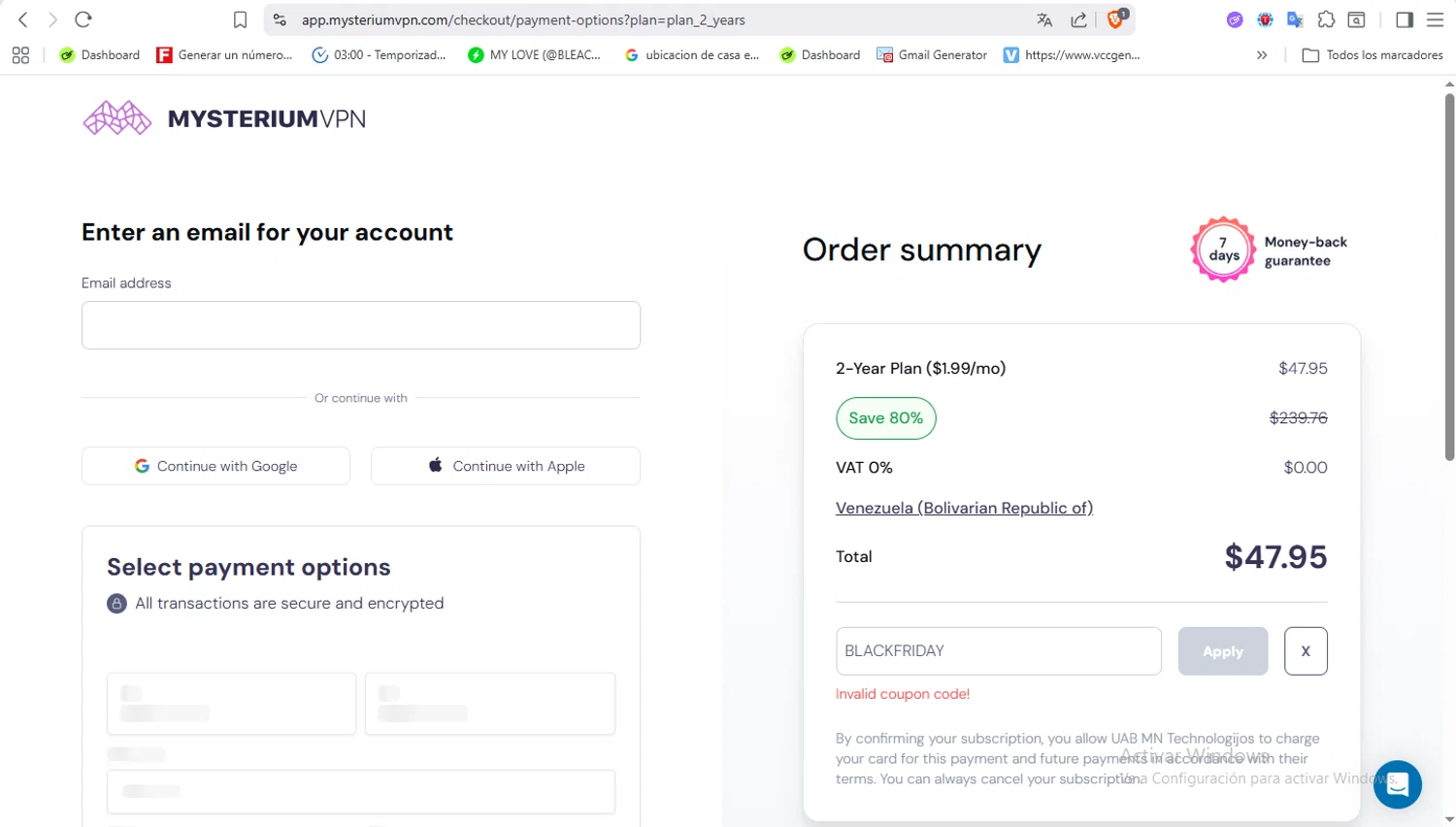Open 'ubicacion de casa' bookmark

692,55
